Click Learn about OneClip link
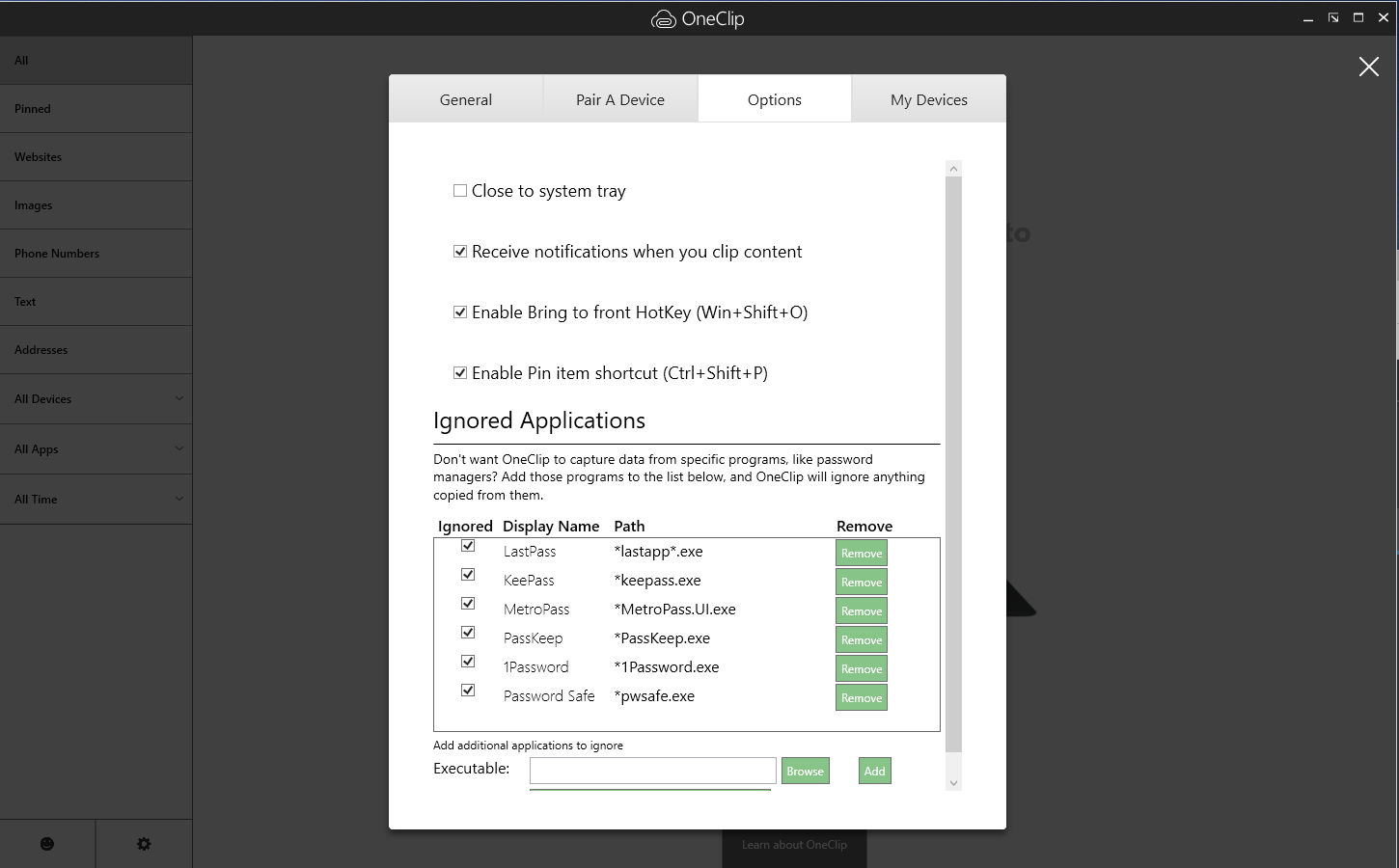The image size is (1399, 868). click(x=794, y=844)
